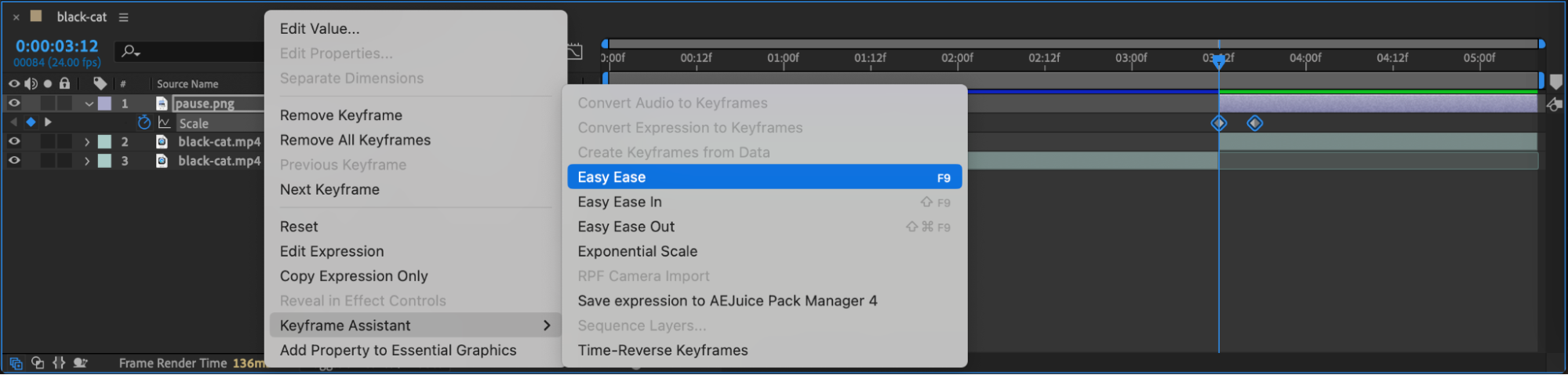Toggle the Transfer Controls pane icon

38,362
